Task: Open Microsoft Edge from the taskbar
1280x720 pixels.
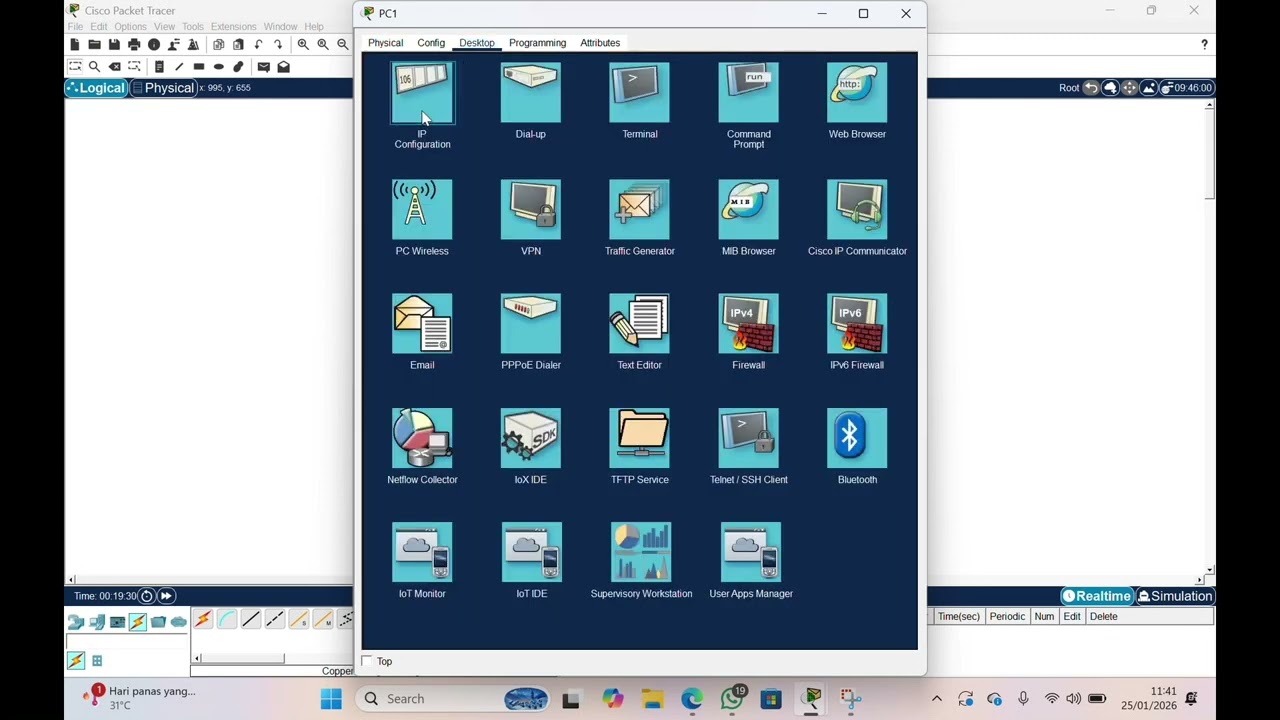Action: pos(691,699)
